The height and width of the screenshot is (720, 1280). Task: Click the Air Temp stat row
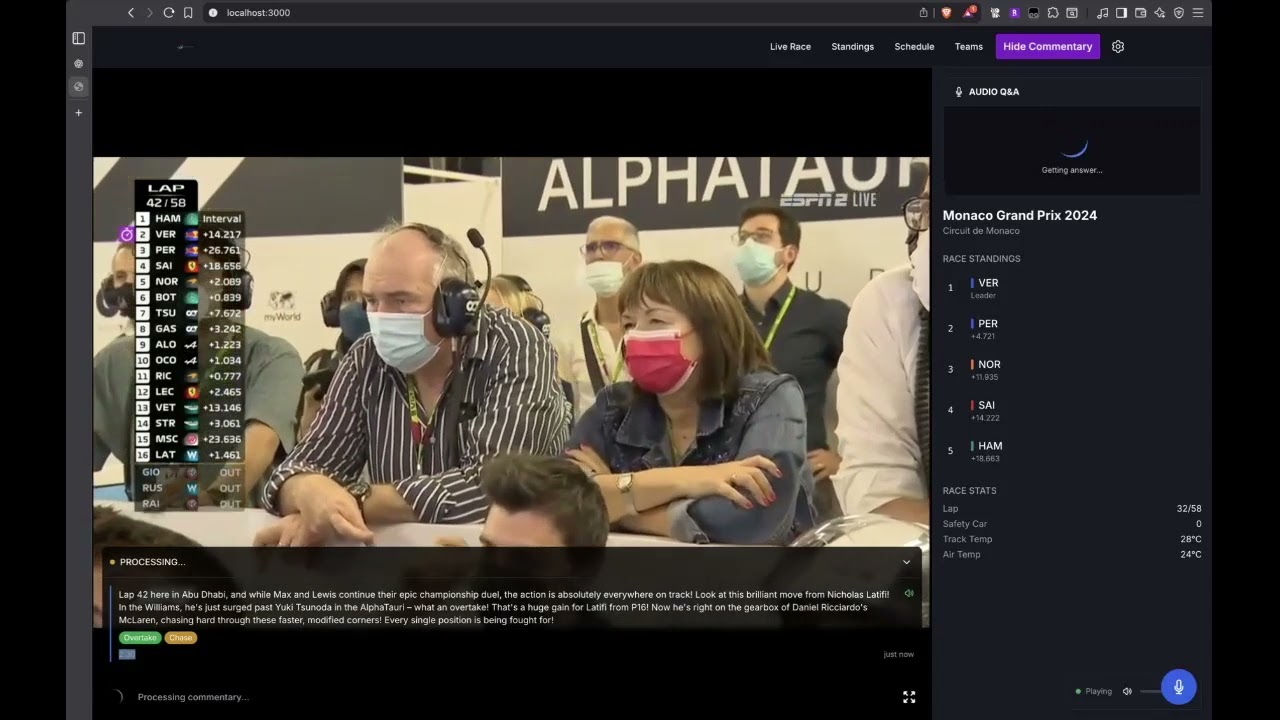click(1072, 554)
